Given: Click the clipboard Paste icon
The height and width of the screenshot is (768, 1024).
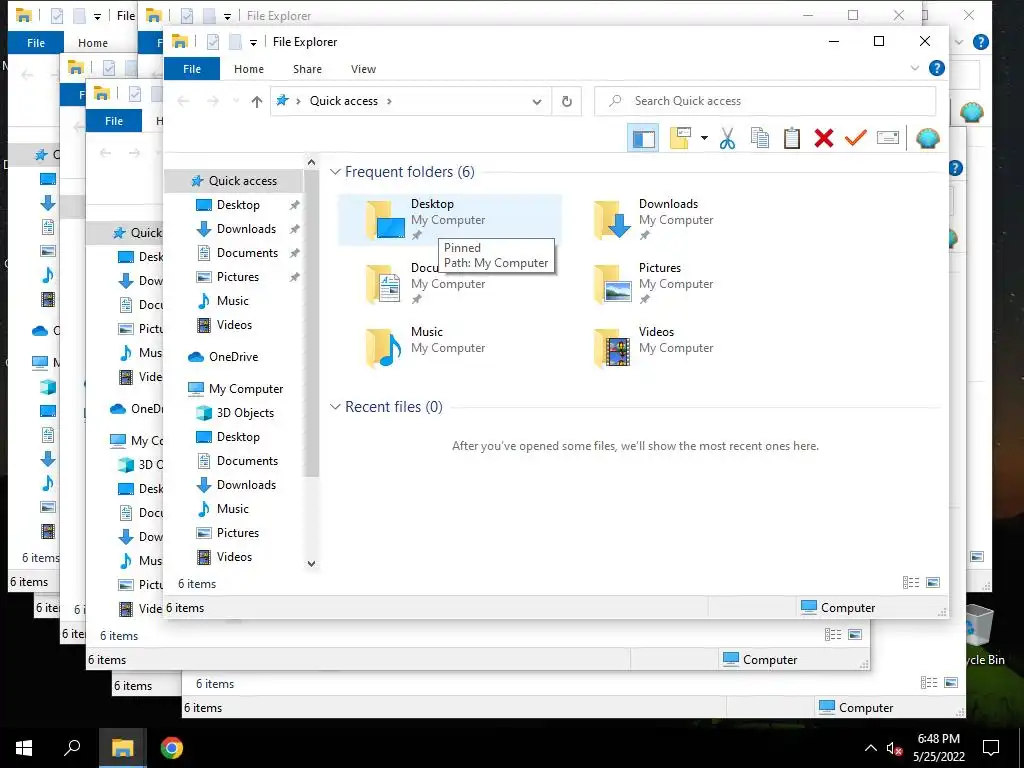Looking at the screenshot, I should coord(792,138).
